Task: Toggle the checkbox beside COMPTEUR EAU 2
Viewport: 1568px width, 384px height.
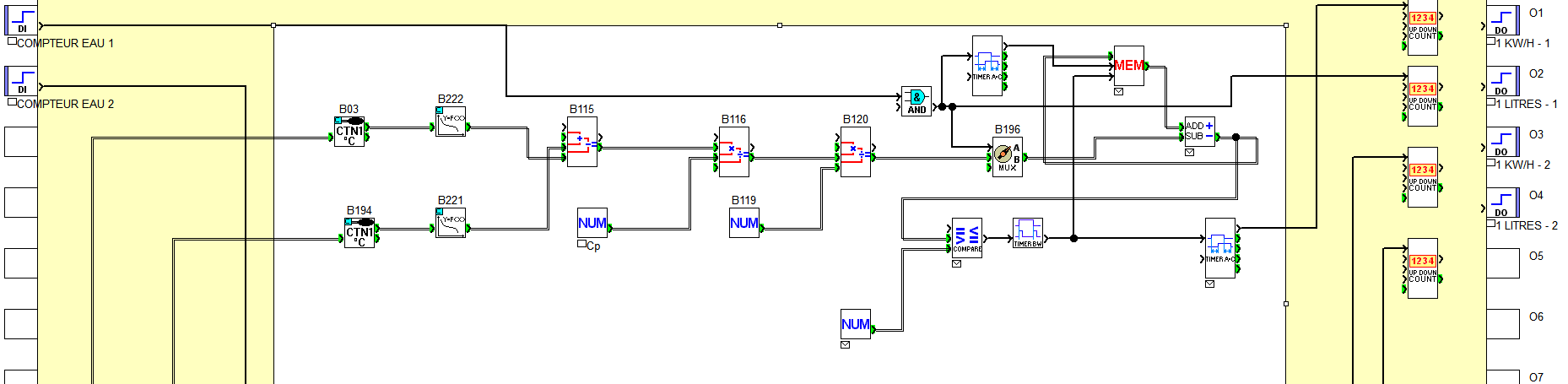Action: [x=12, y=102]
